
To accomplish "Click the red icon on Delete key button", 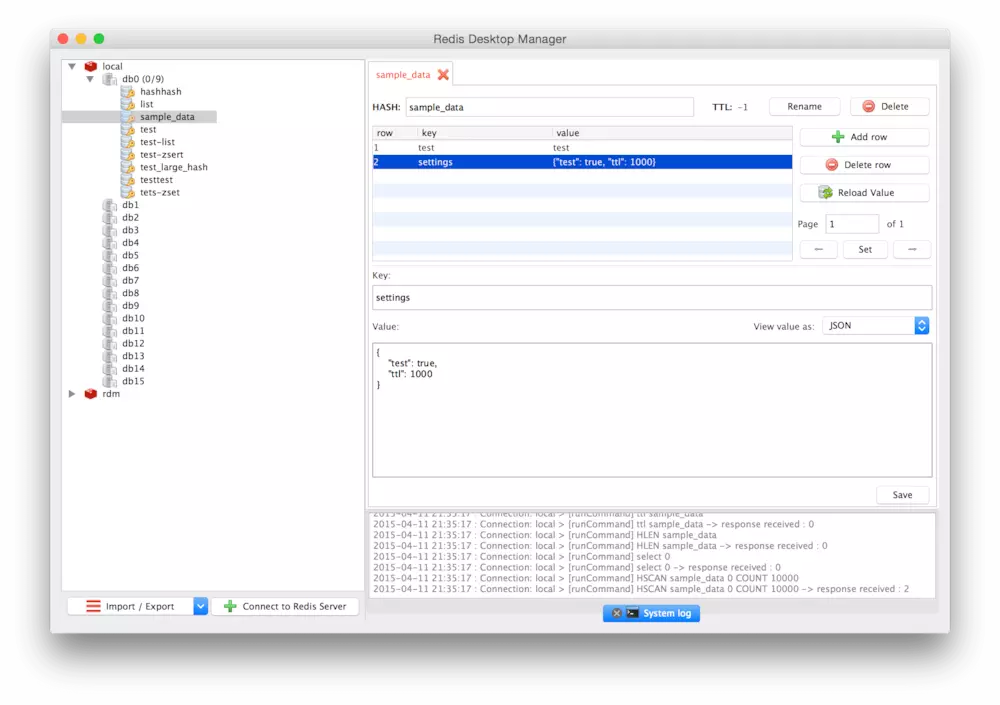I will pos(869,107).
